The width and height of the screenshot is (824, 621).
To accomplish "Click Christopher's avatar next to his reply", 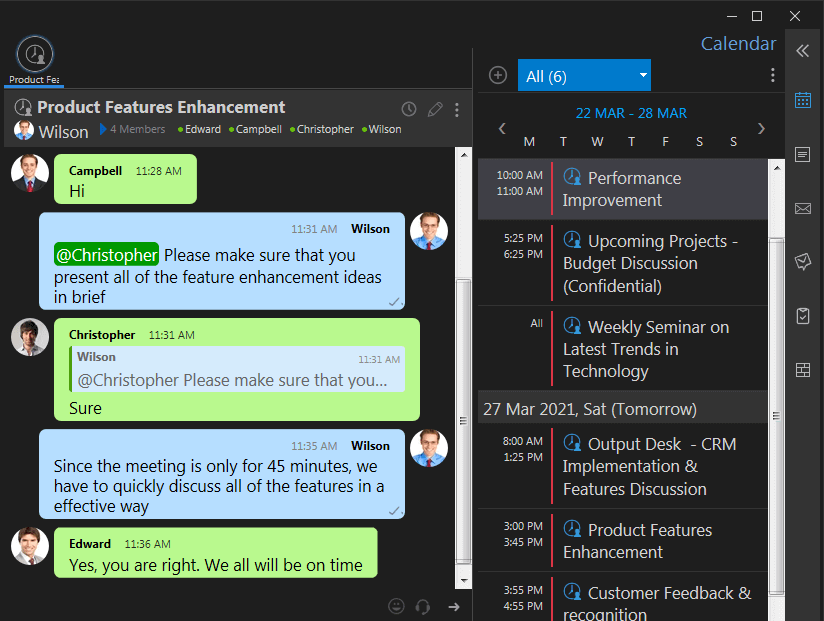I will click(30, 337).
